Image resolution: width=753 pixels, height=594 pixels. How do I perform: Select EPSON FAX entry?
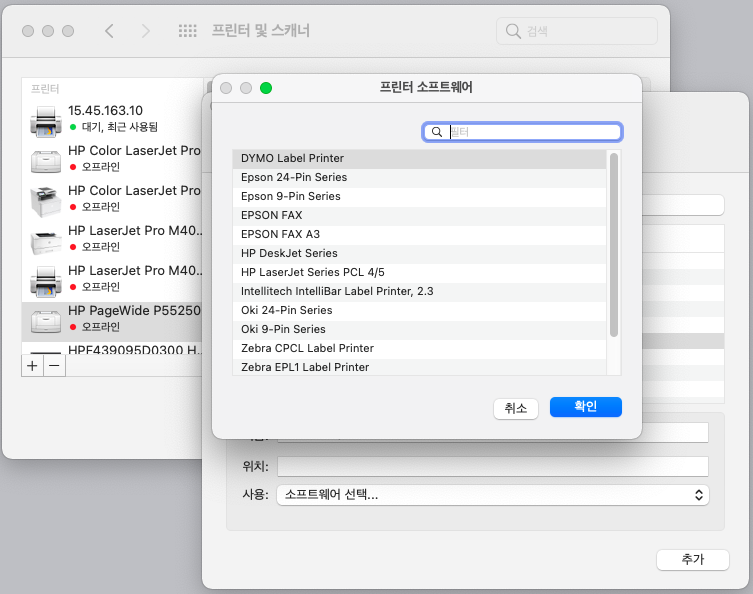[419, 216]
